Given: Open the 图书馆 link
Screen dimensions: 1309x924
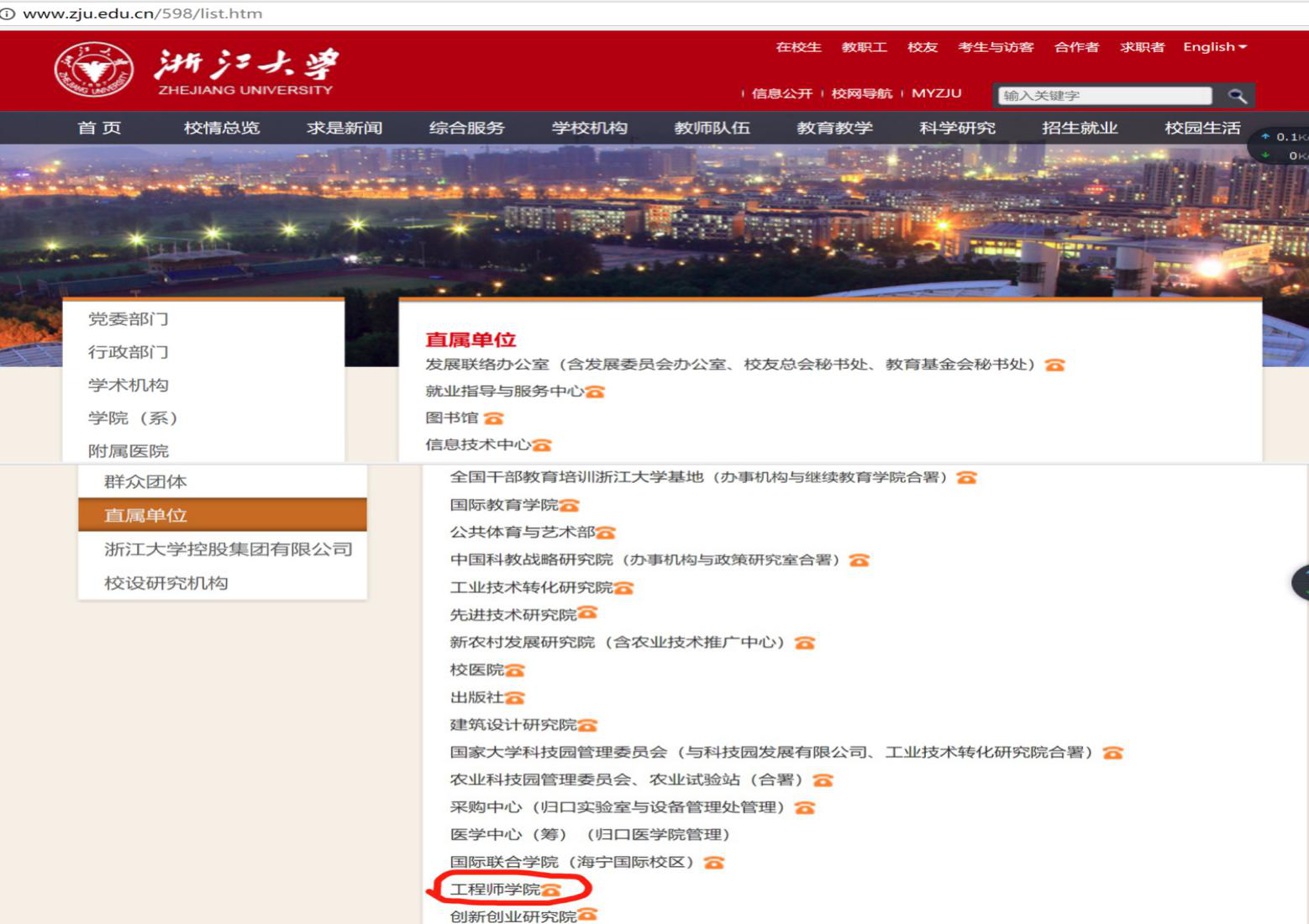Looking at the screenshot, I should tap(452, 417).
